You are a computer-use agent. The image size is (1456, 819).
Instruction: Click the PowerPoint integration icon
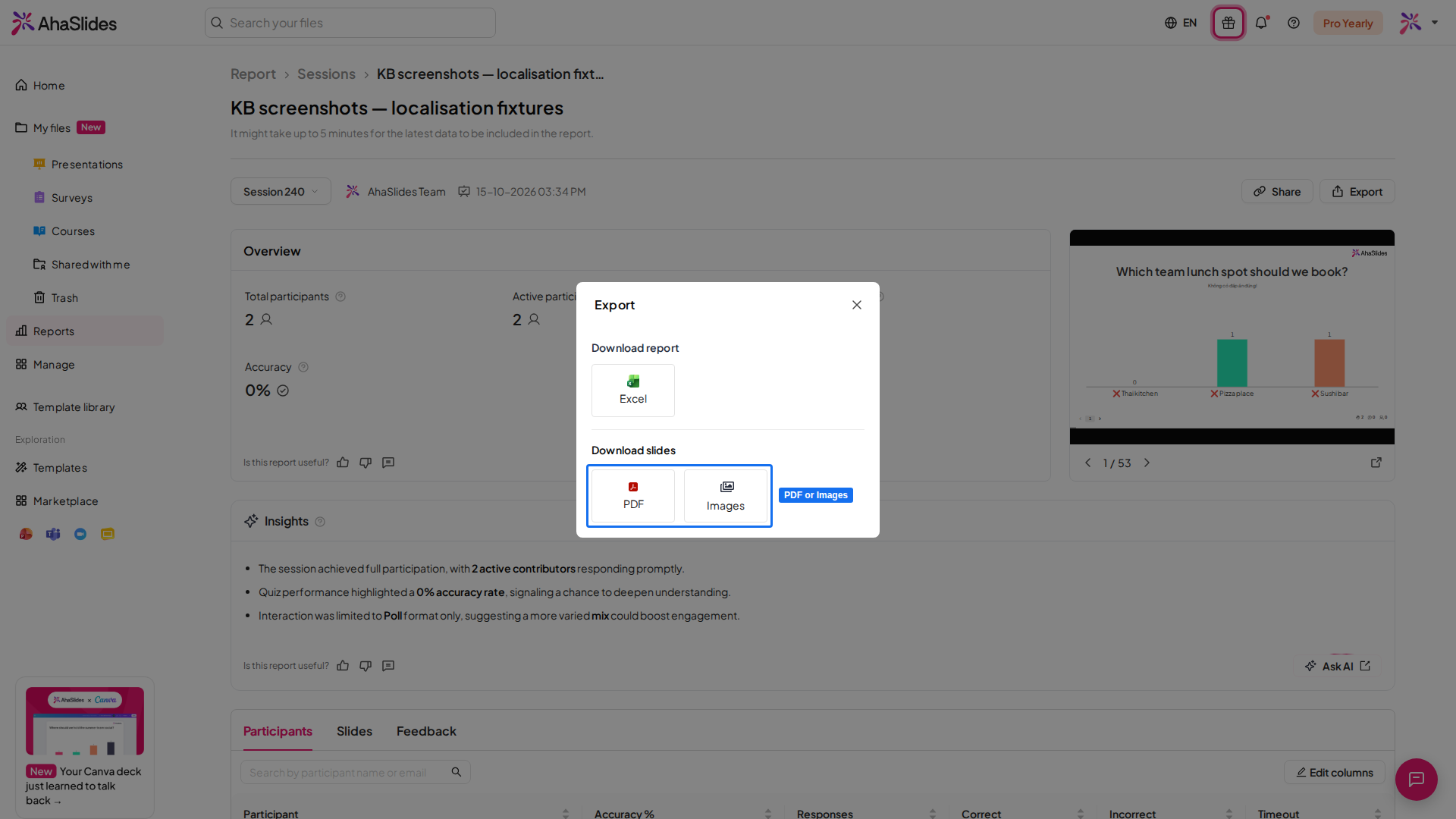(26, 534)
